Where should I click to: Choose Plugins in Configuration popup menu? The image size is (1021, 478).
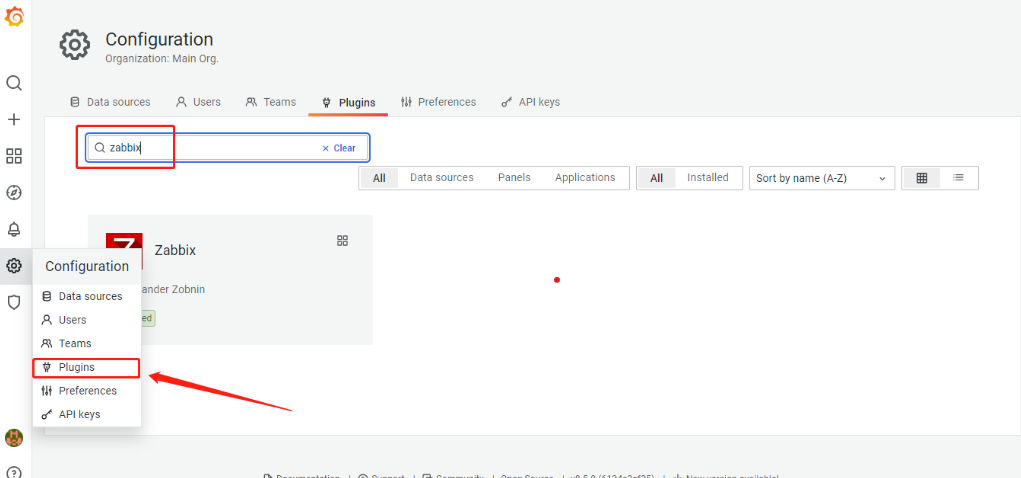pyautogui.click(x=87, y=367)
